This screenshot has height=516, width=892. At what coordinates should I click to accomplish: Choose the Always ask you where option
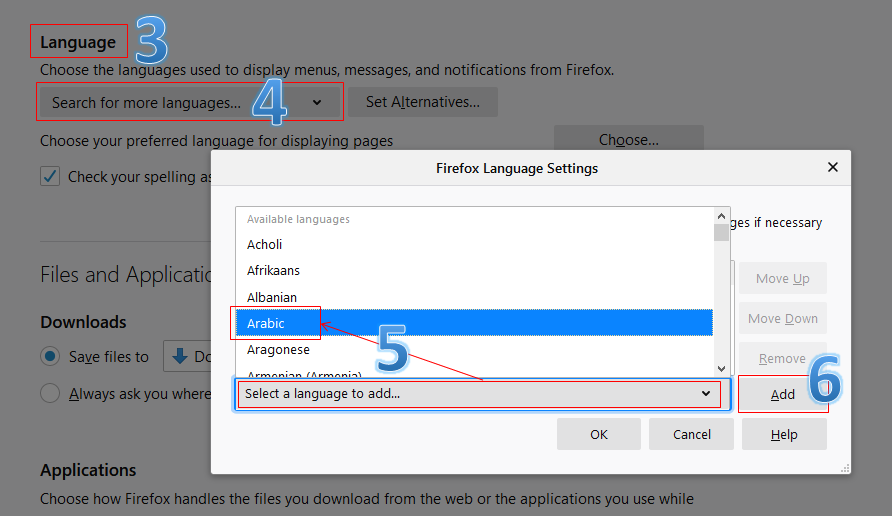tap(50, 394)
